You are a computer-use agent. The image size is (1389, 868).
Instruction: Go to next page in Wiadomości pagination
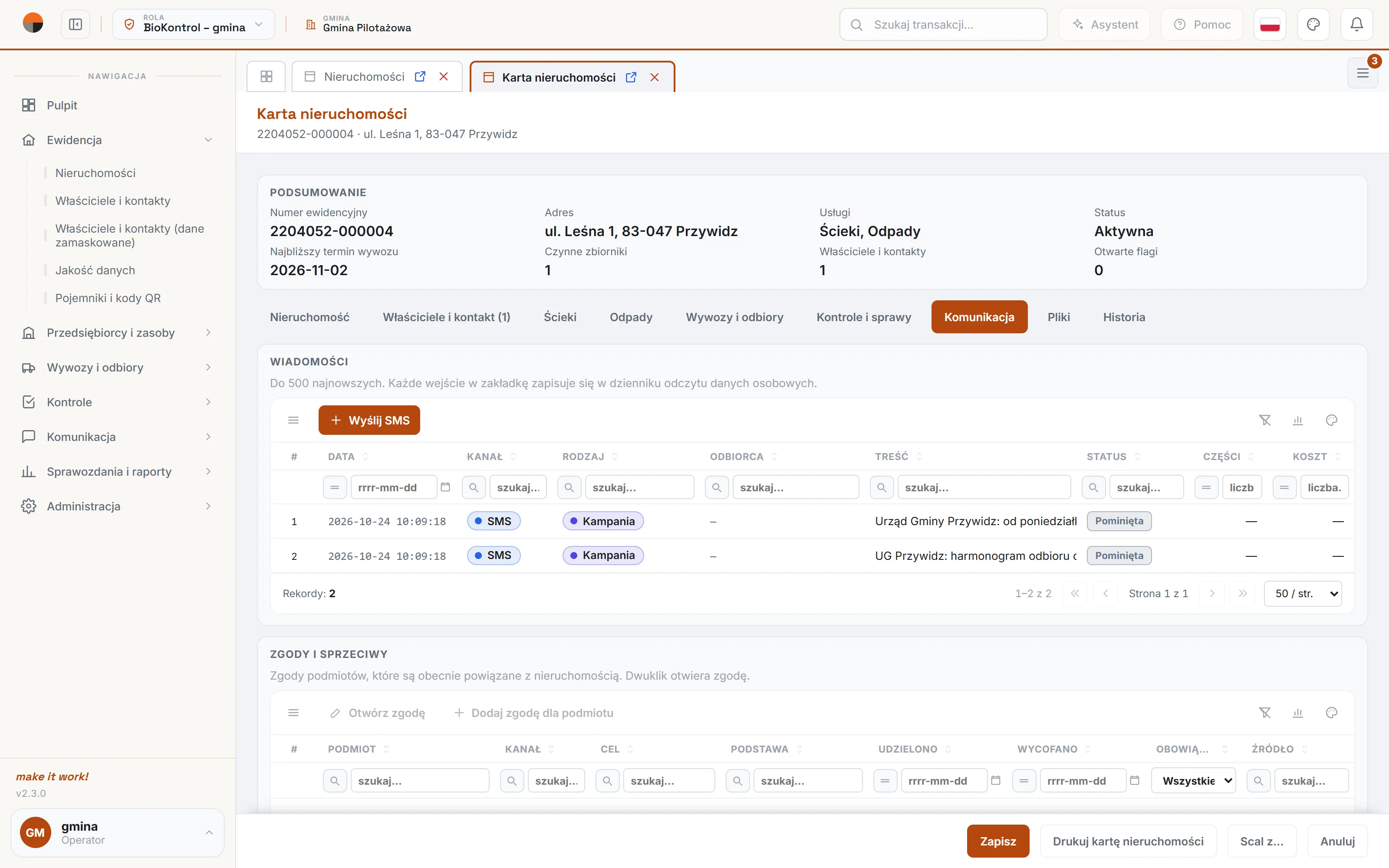click(1211, 593)
